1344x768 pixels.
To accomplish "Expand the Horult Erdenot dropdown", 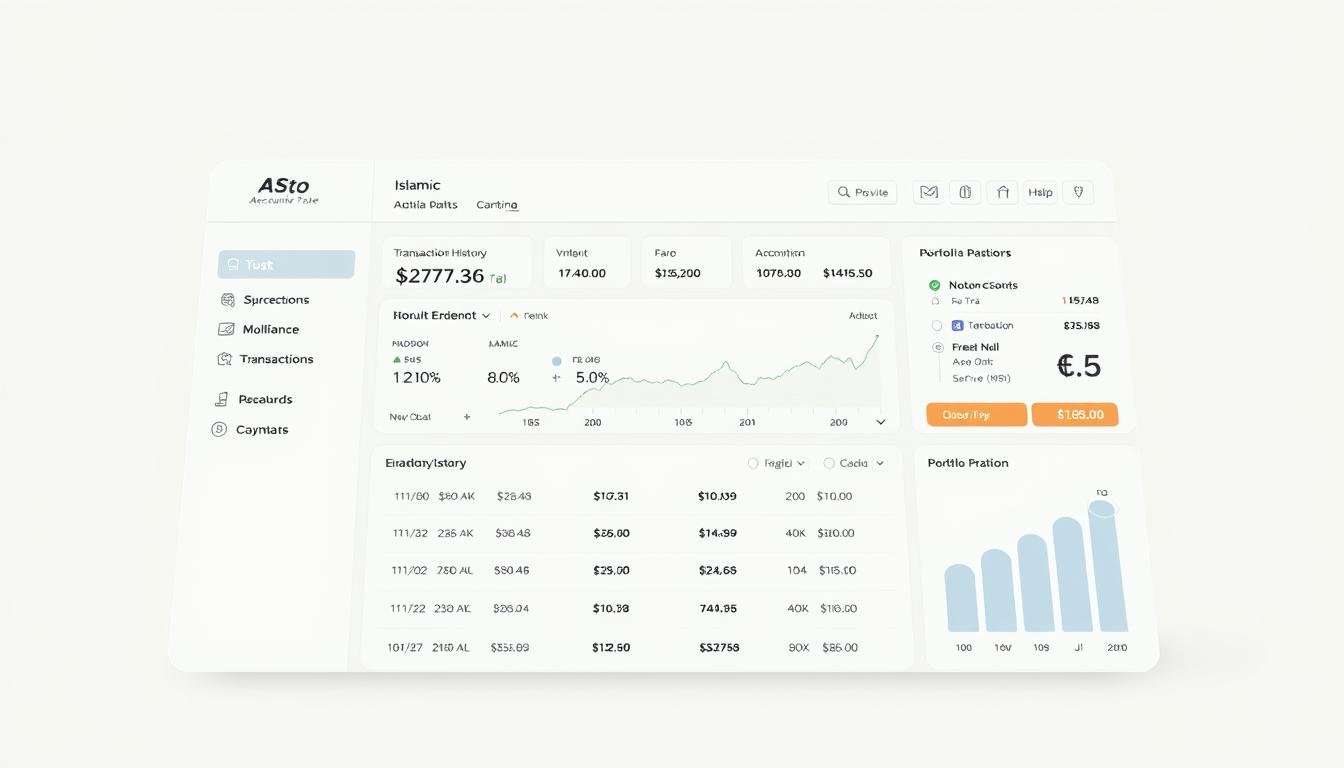I will (x=486, y=316).
